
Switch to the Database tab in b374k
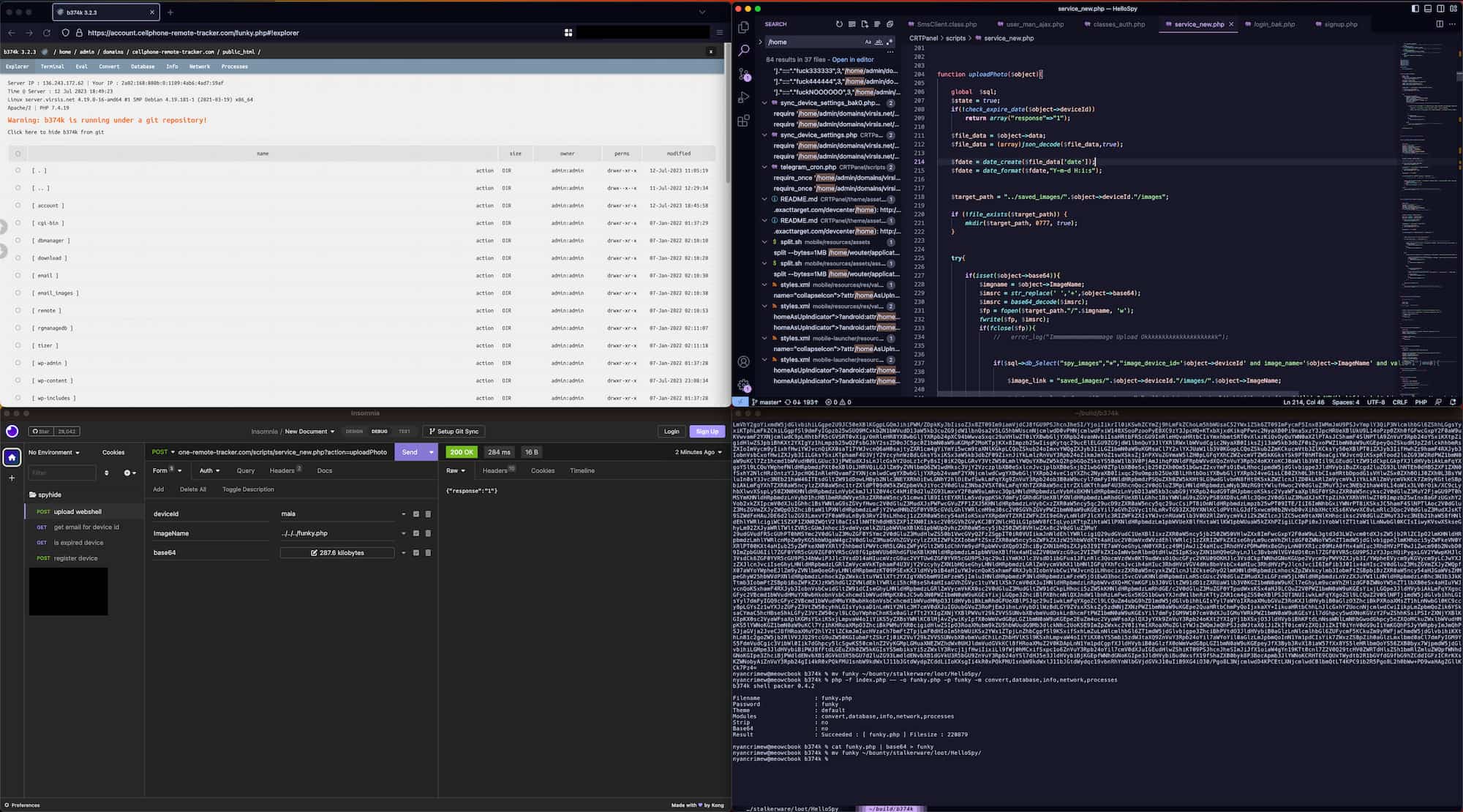pyautogui.click(x=143, y=67)
